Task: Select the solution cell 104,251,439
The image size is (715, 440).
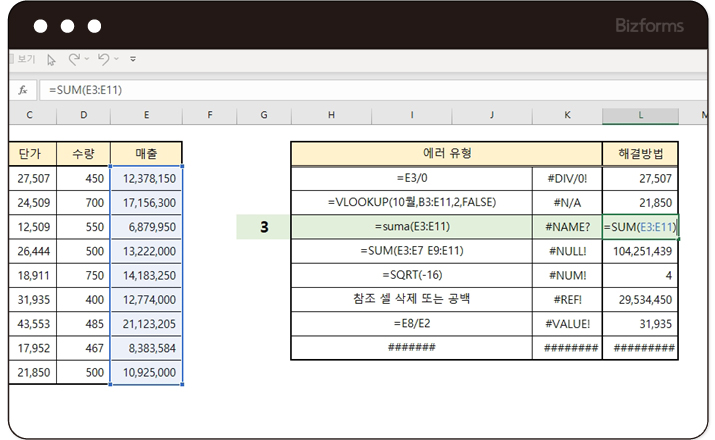Action: pos(640,251)
